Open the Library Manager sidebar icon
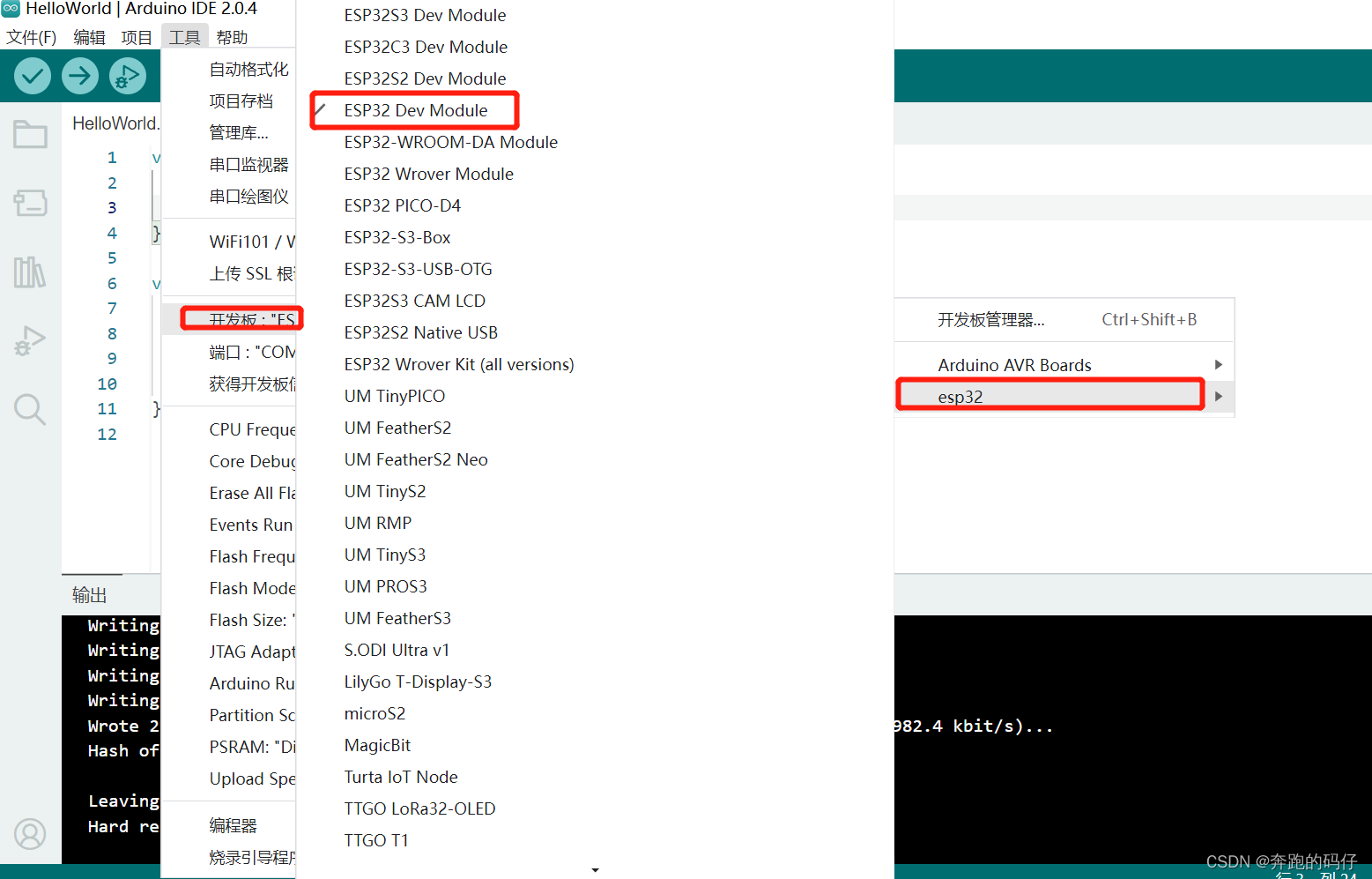The width and height of the screenshot is (1372, 879). coord(30,272)
